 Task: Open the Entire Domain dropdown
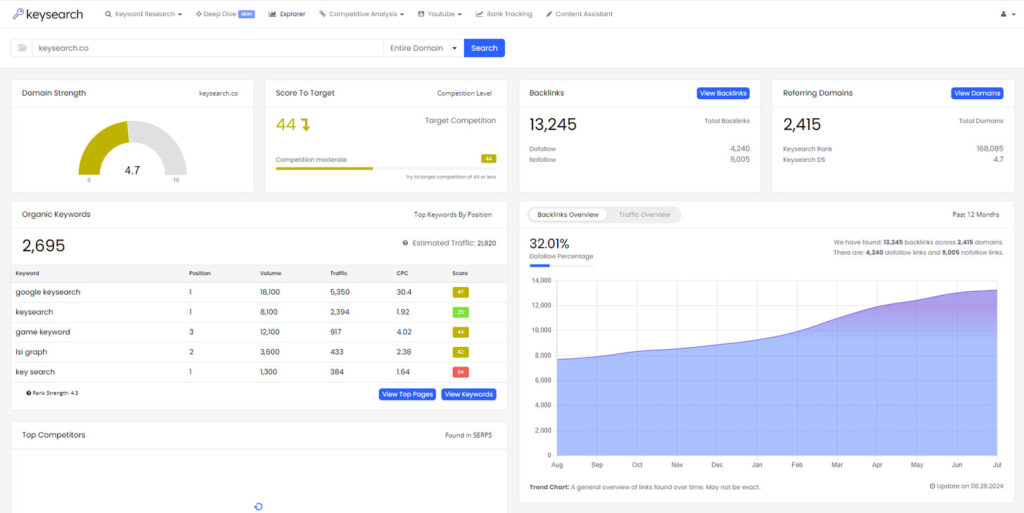point(423,48)
